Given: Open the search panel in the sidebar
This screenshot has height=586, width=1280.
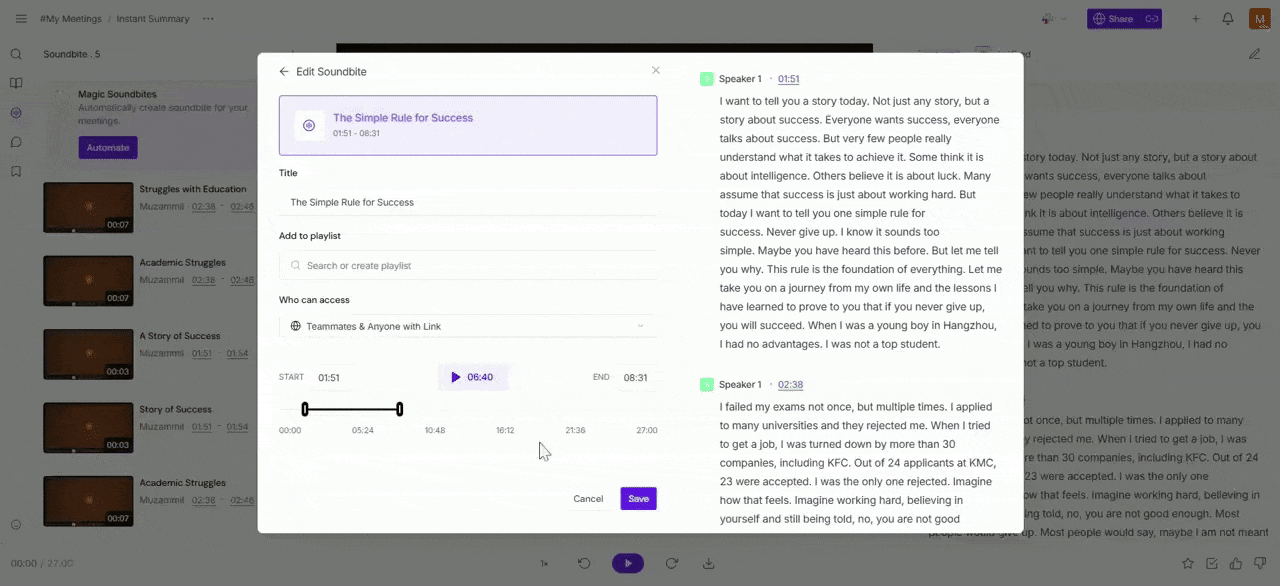Looking at the screenshot, I should click(x=16, y=53).
